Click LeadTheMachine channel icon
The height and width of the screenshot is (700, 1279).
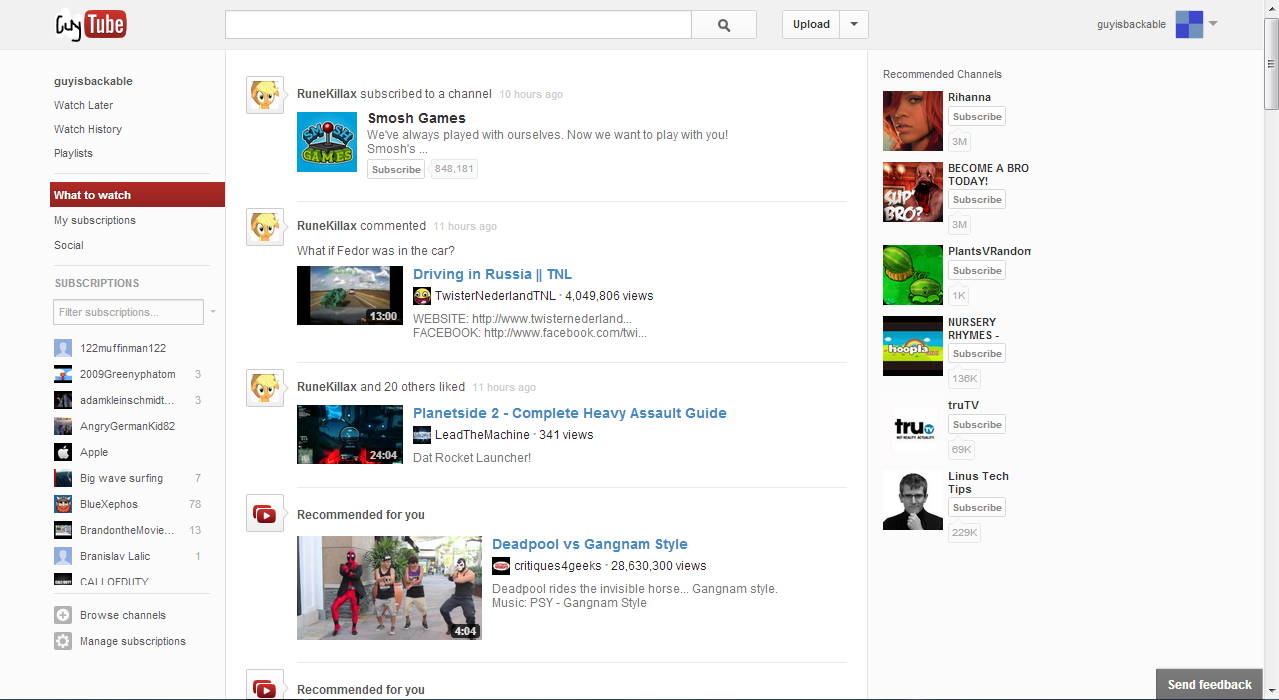[x=422, y=435]
